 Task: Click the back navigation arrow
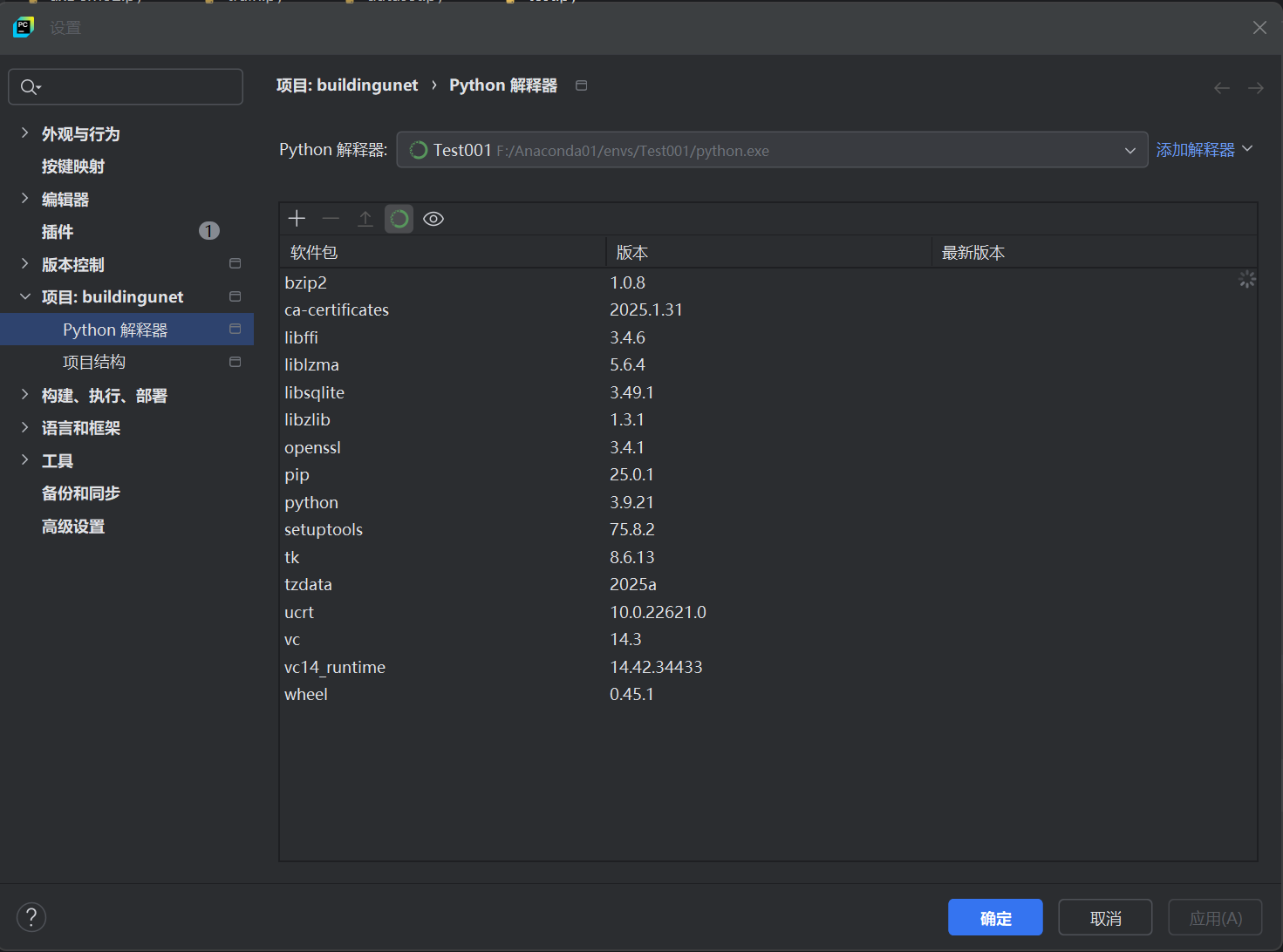tap(1222, 87)
